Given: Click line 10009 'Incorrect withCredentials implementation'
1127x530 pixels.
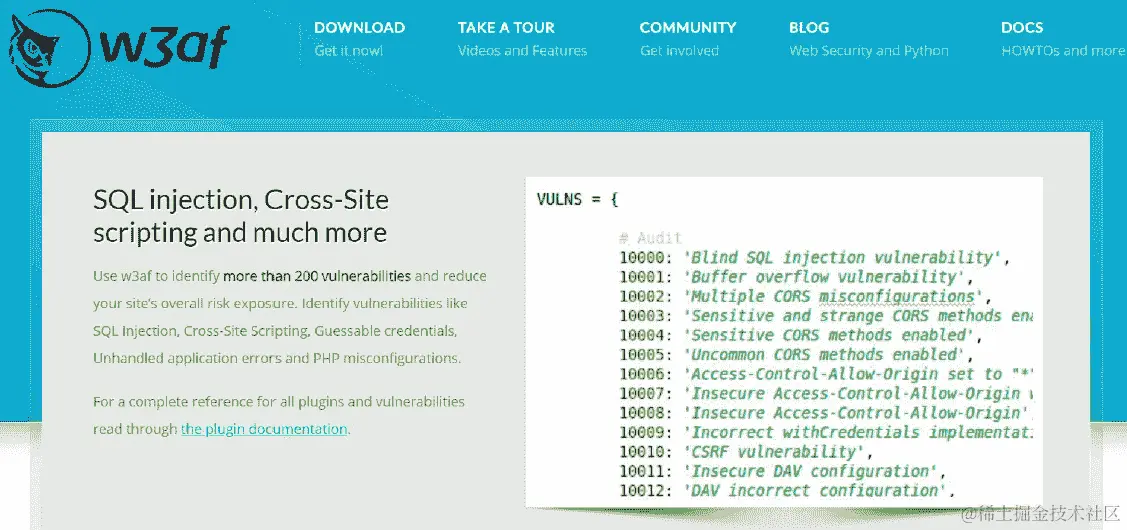Looking at the screenshot, I should coord(826,432).
